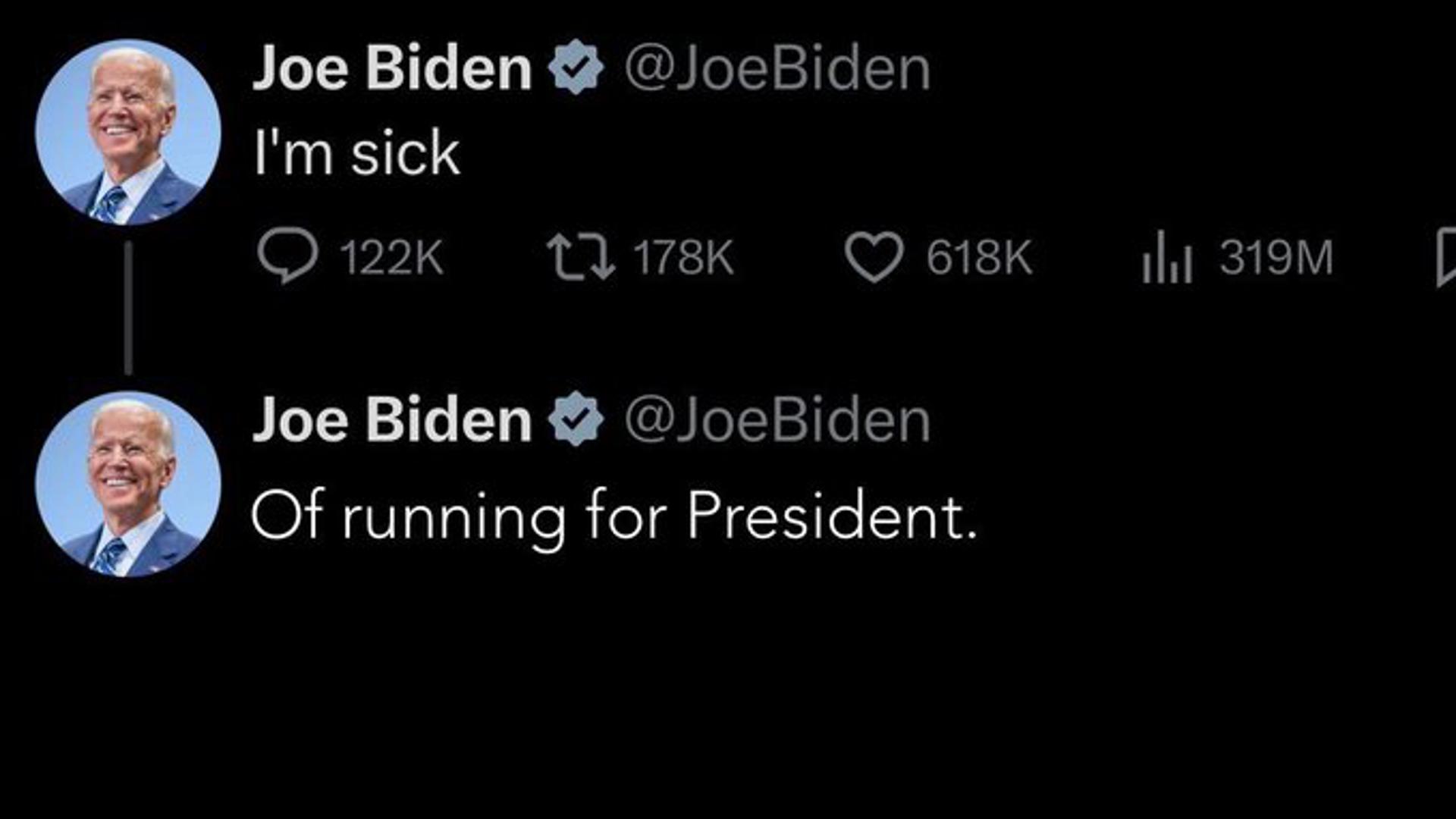Click the repost arrows icon
This screenshot has width=1456, height=819.
point(580,256)
